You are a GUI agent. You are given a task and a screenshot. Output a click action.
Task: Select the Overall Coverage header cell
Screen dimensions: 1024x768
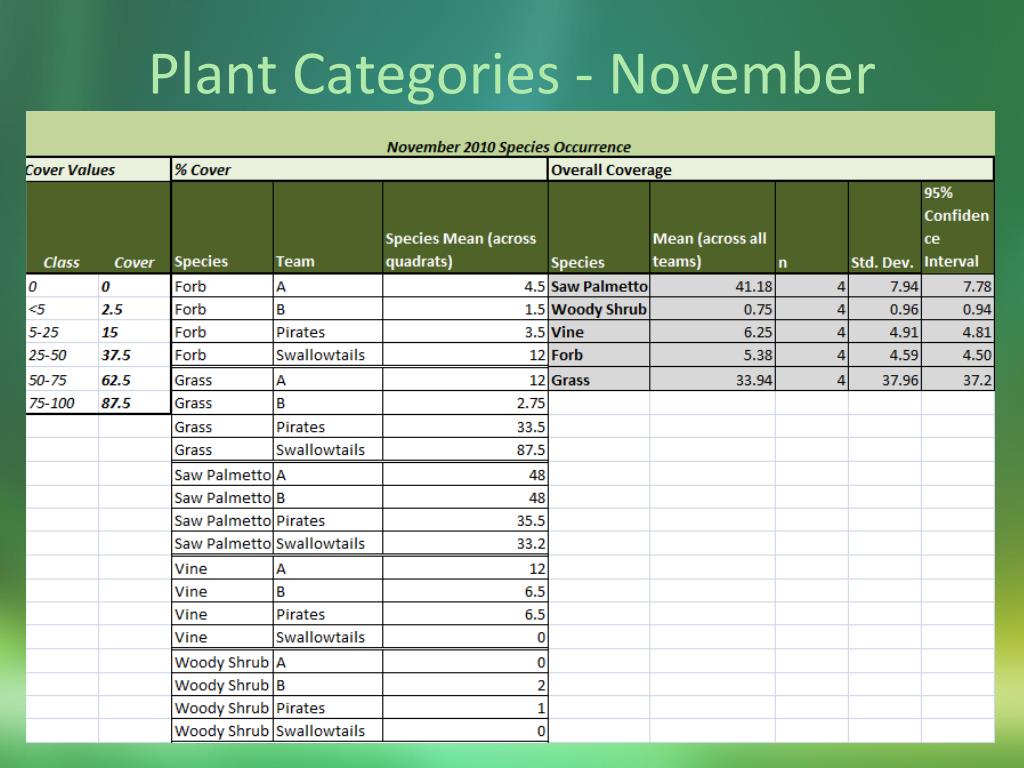pos(771,170)
